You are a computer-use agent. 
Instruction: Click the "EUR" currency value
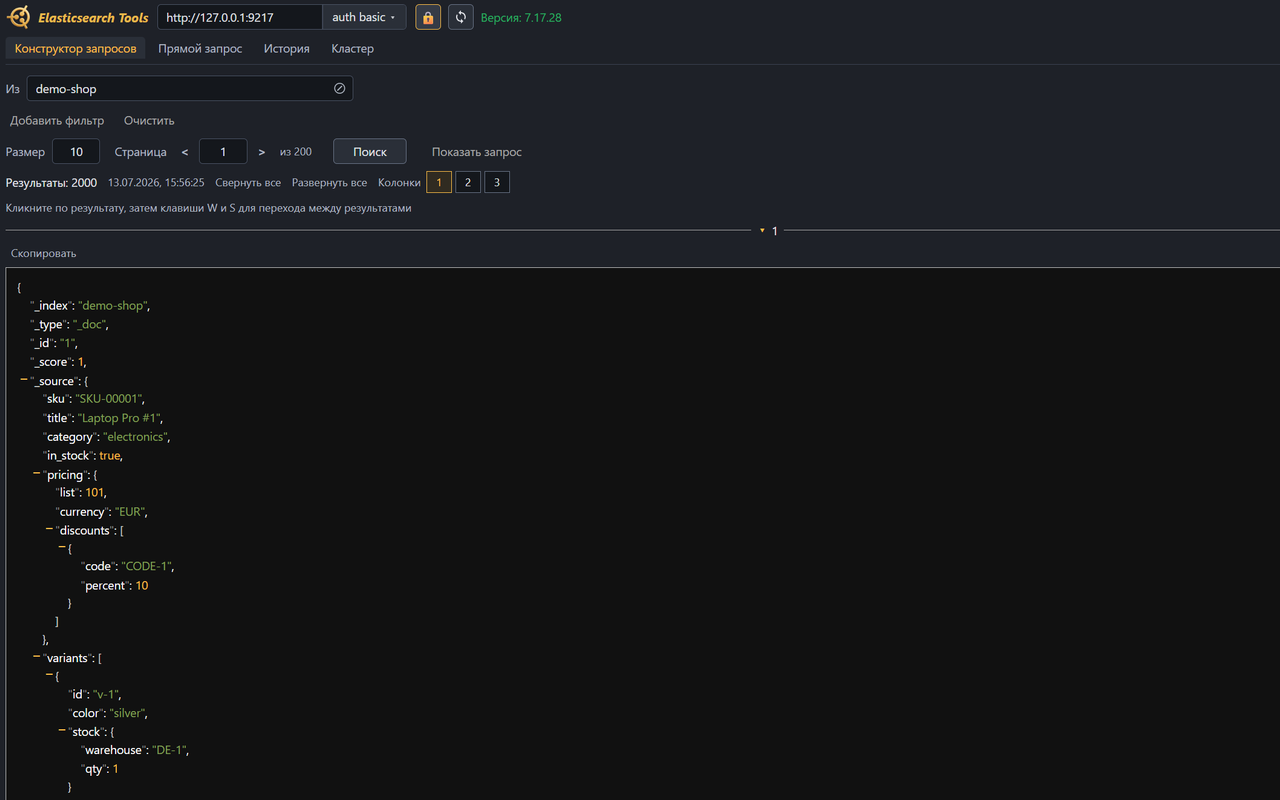pos(130,512)
